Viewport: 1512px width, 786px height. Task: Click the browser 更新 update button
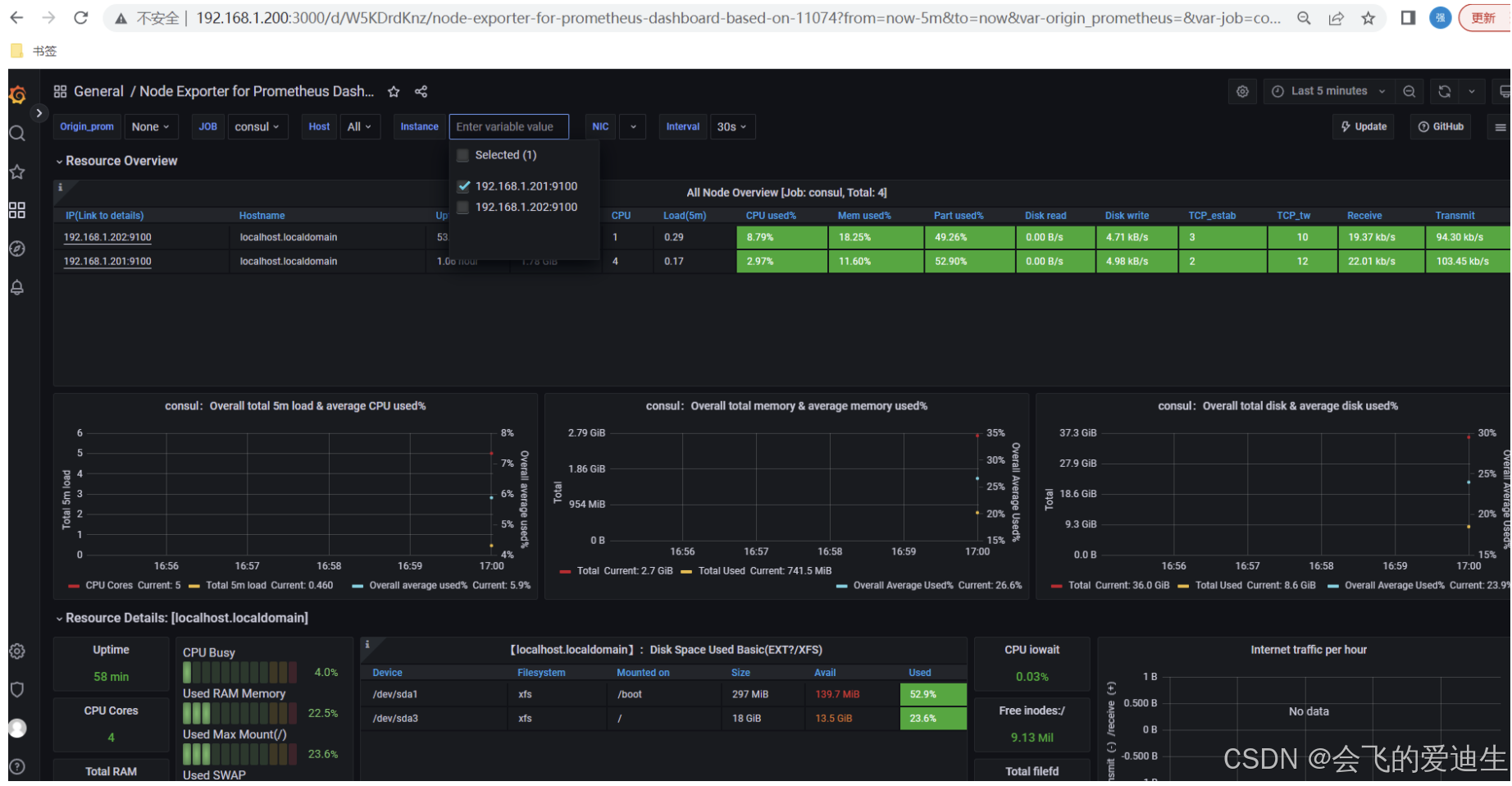[x=1483, y=18]
